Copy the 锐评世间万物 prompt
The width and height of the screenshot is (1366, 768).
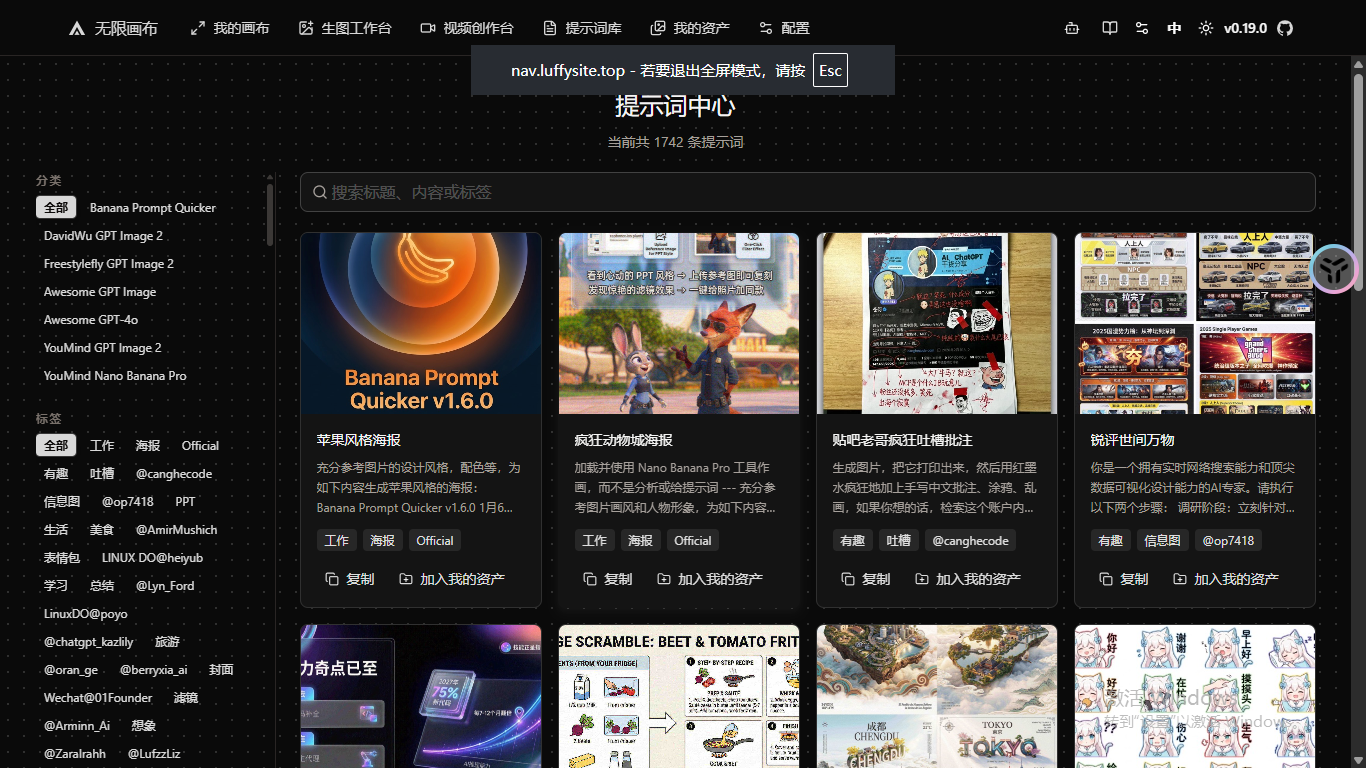point(1124,579)
